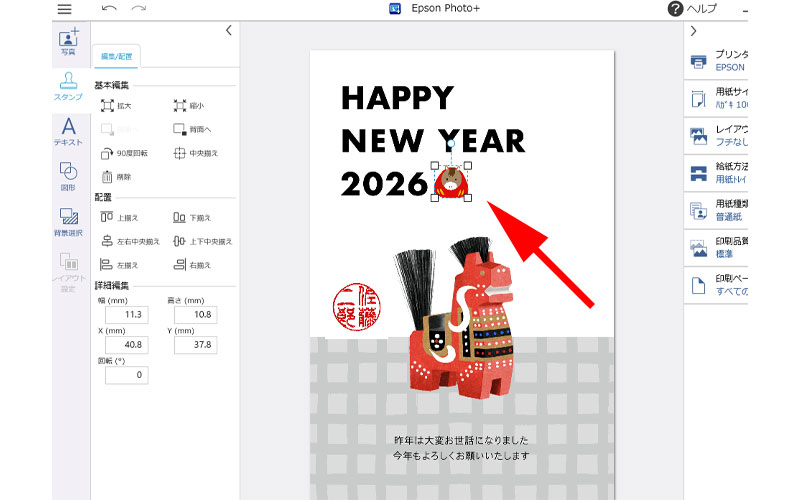Edit the rotation (回転) field
Viewport: 800px width, 500px height.
tap(127, 375)
